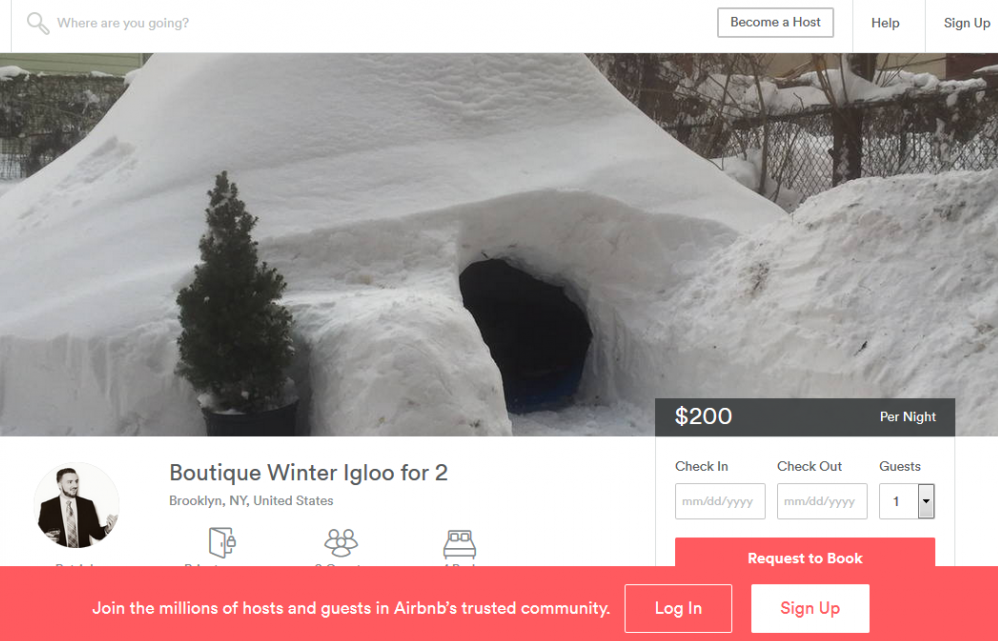This screenshot has height=641, width=998.
Task: Open the Guests number selector showing 1
Action: click(x=907, y=501)
